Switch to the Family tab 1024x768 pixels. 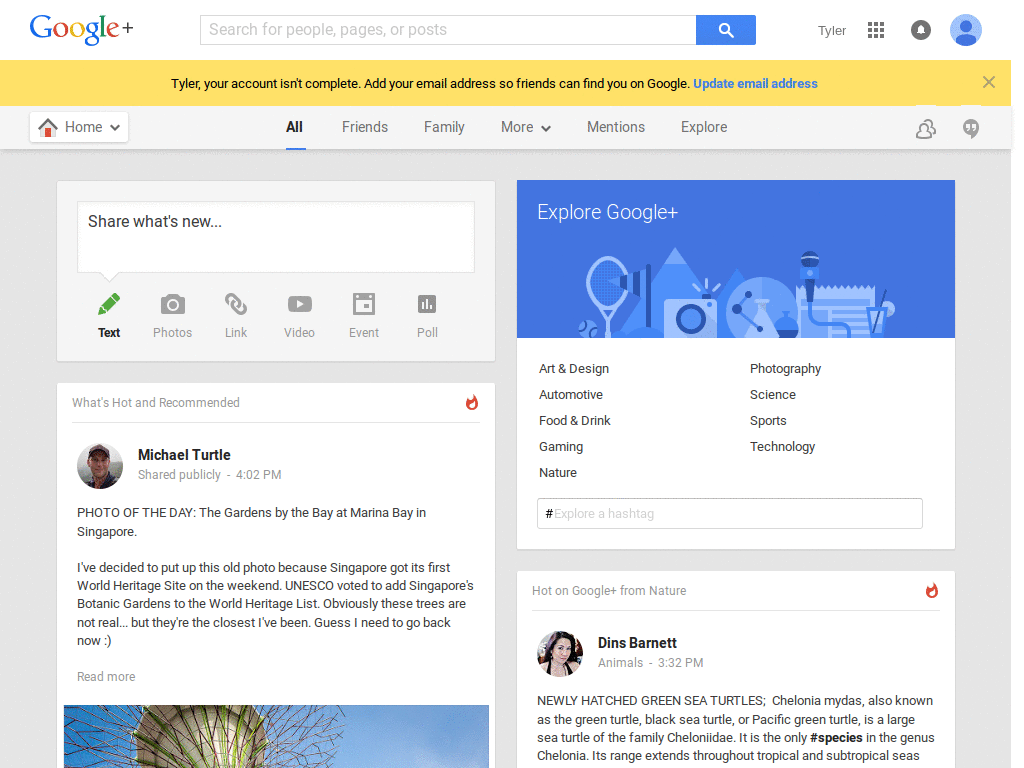444,127
